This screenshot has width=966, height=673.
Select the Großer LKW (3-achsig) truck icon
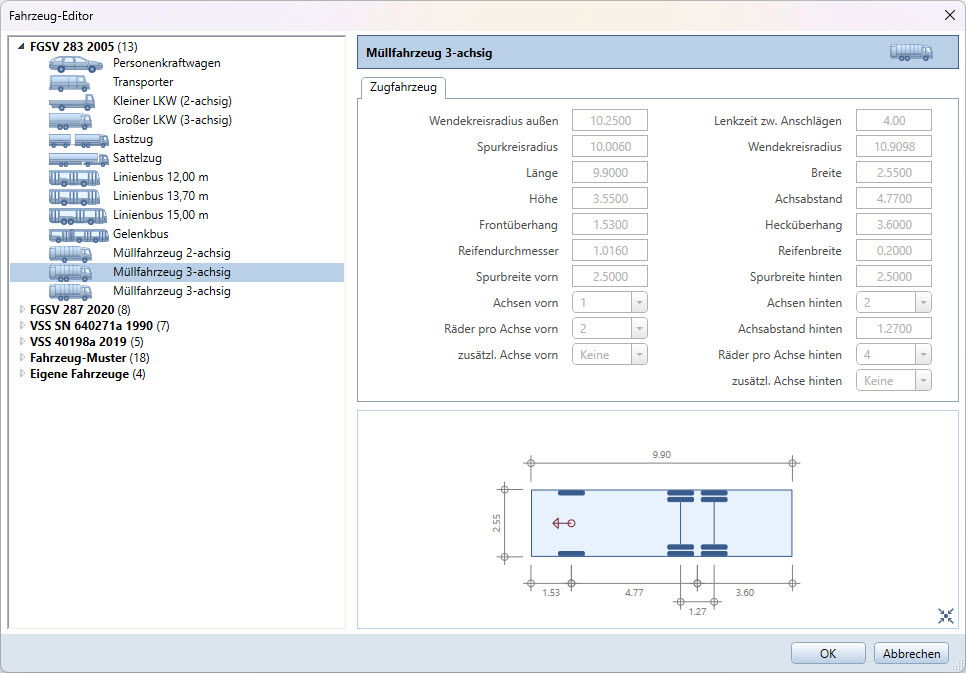tap(71, 121)
